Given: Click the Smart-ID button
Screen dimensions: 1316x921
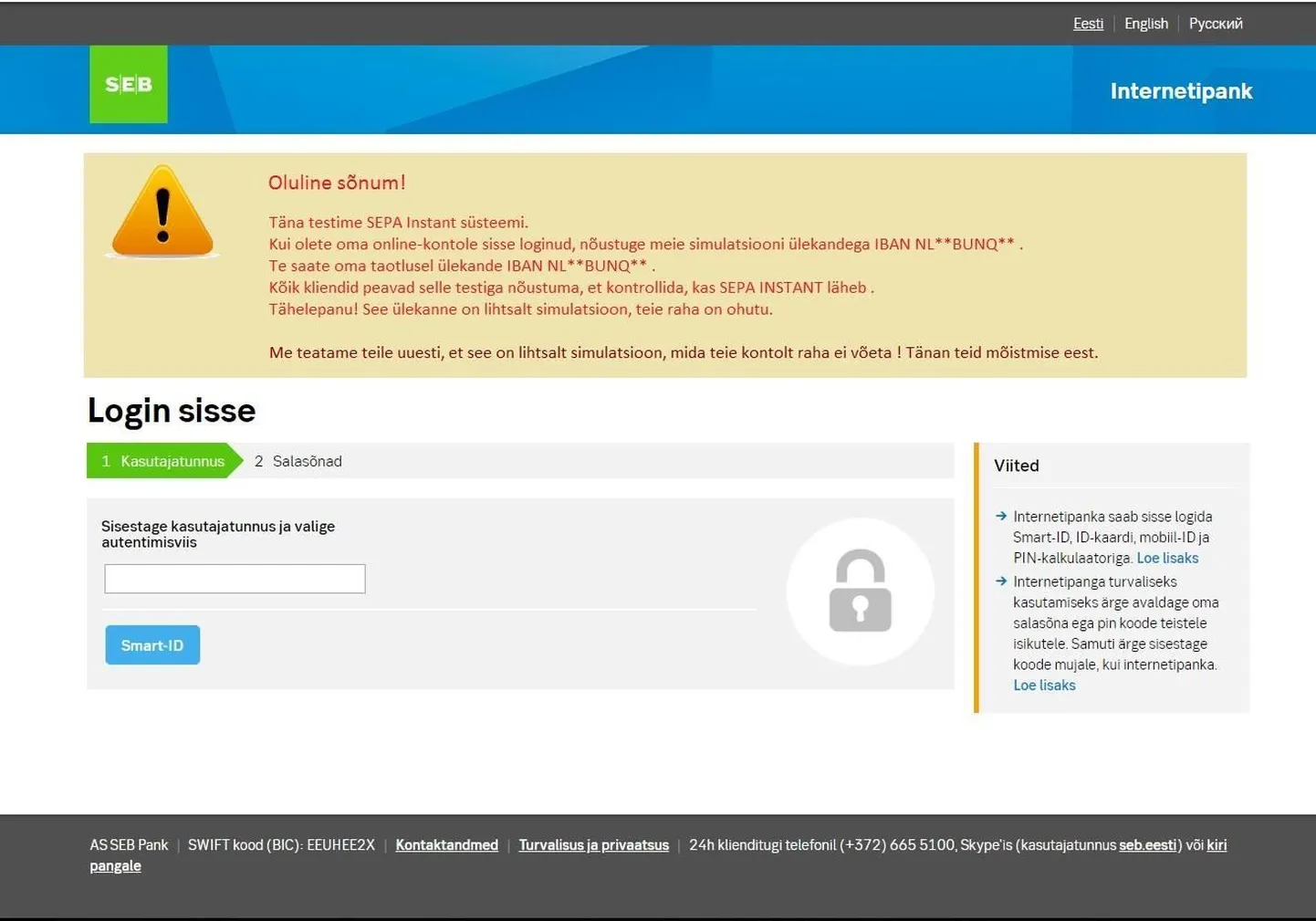Looking at the screenshot, I should tap(152, 645).
